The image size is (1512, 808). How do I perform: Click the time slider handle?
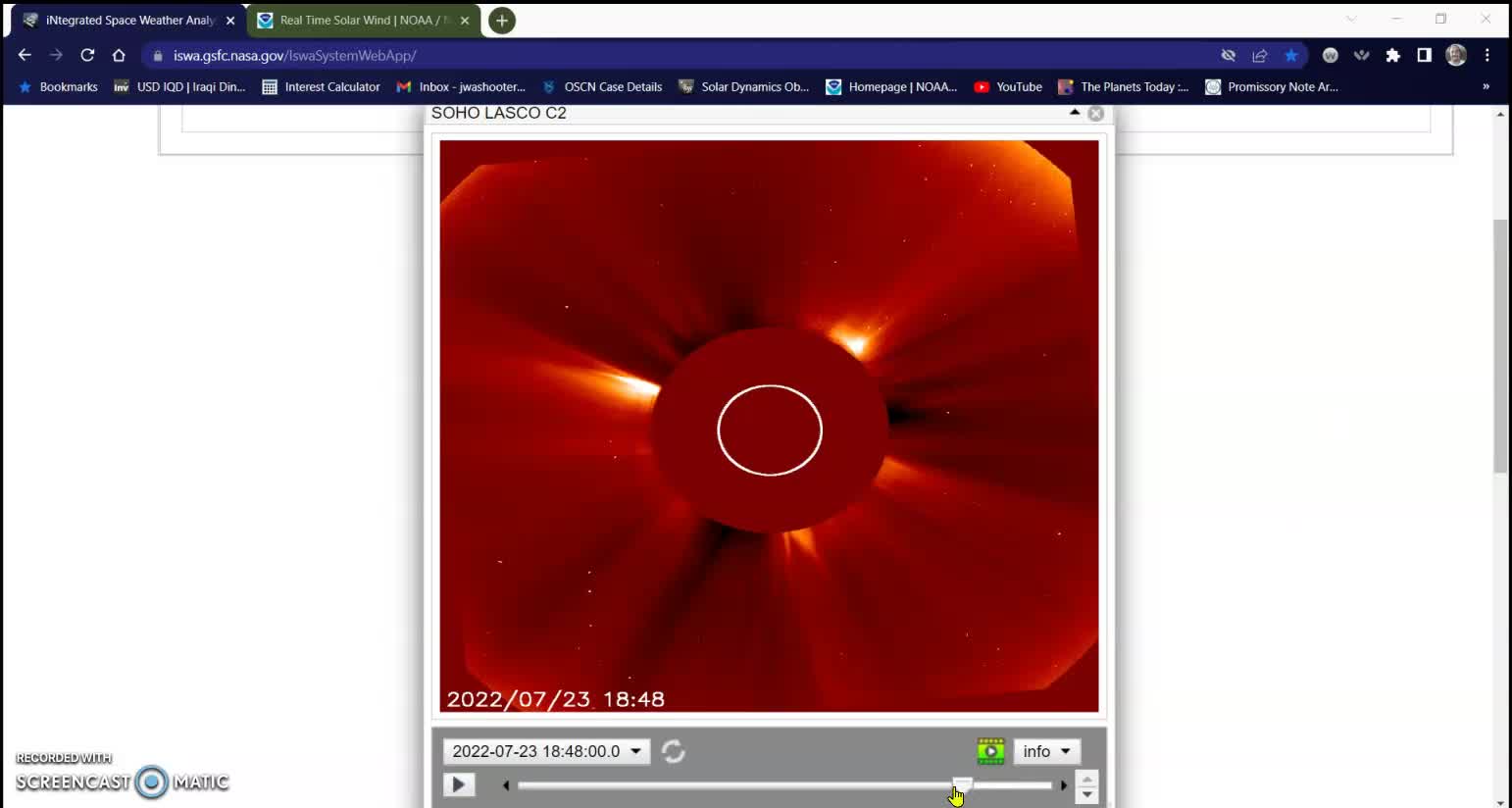(x=962, y=783)
